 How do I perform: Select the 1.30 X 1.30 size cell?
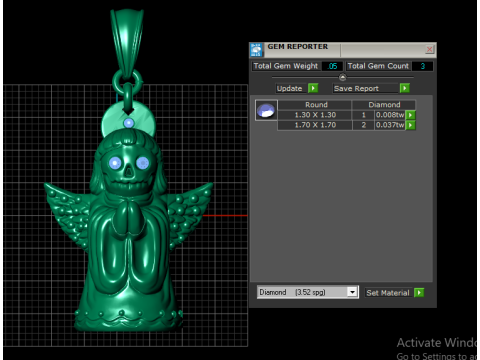[x=315, y=115]
